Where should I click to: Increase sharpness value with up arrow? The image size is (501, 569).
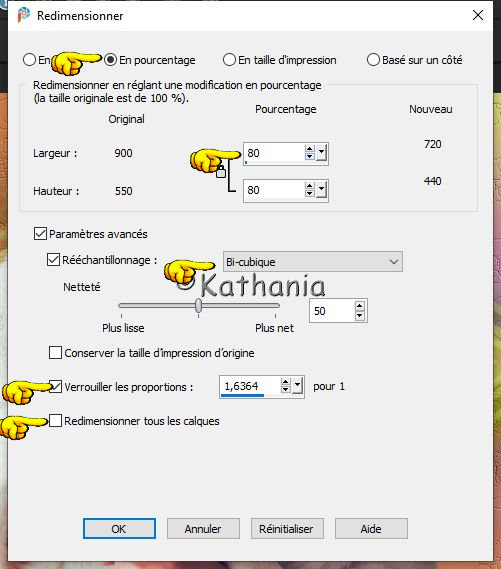(360, 306)
